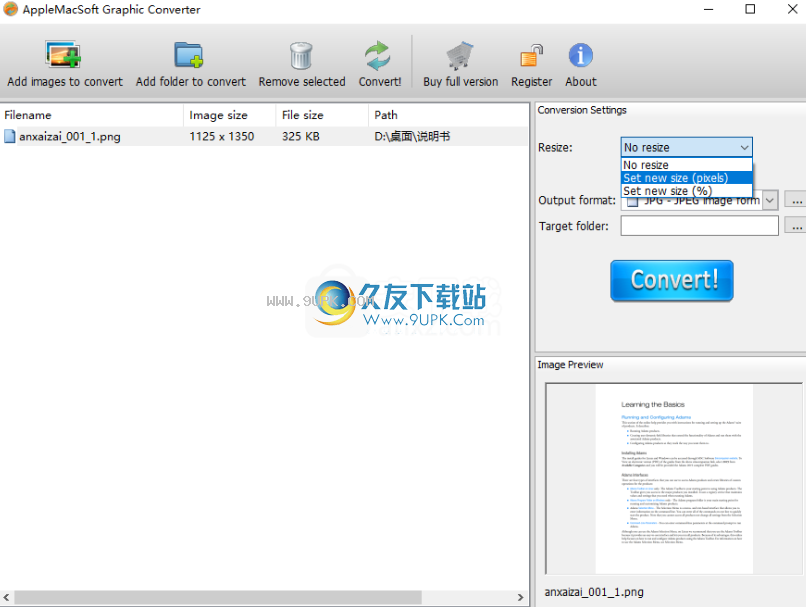
Task: Click the Path column header
Action: [x=448, y=115]
